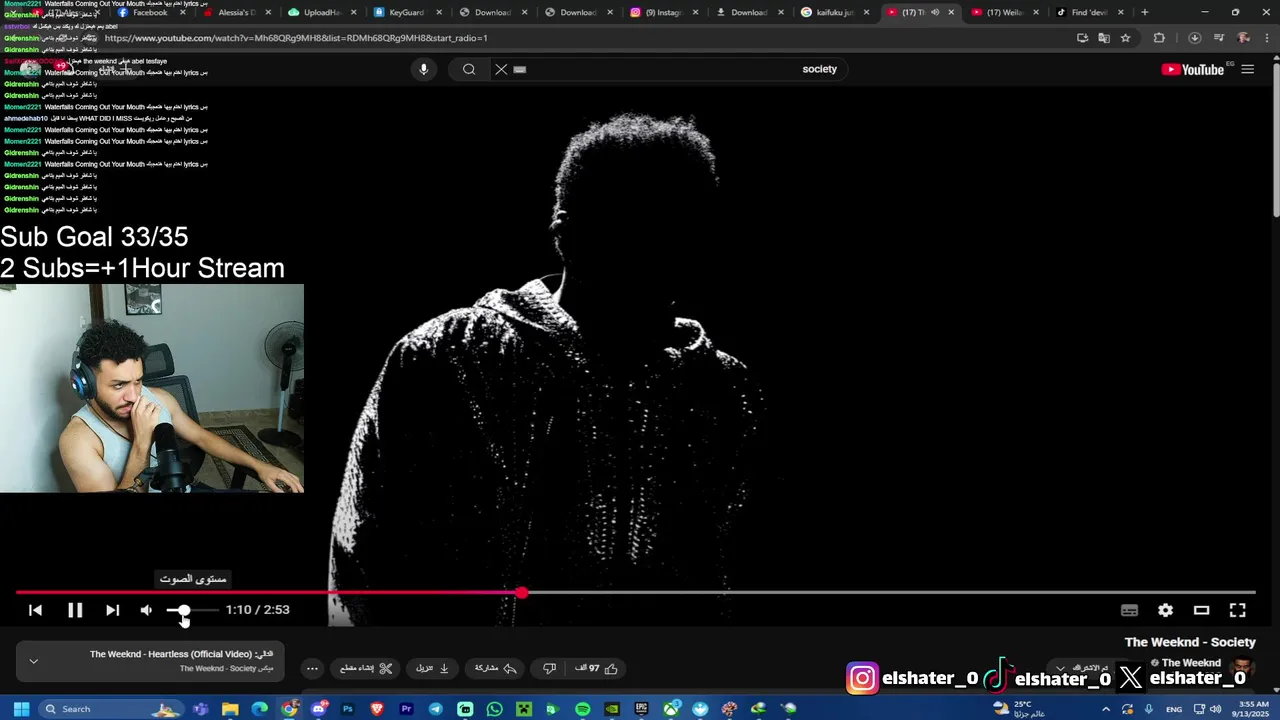Mute the playing tab's audio icon

(934, 12)
